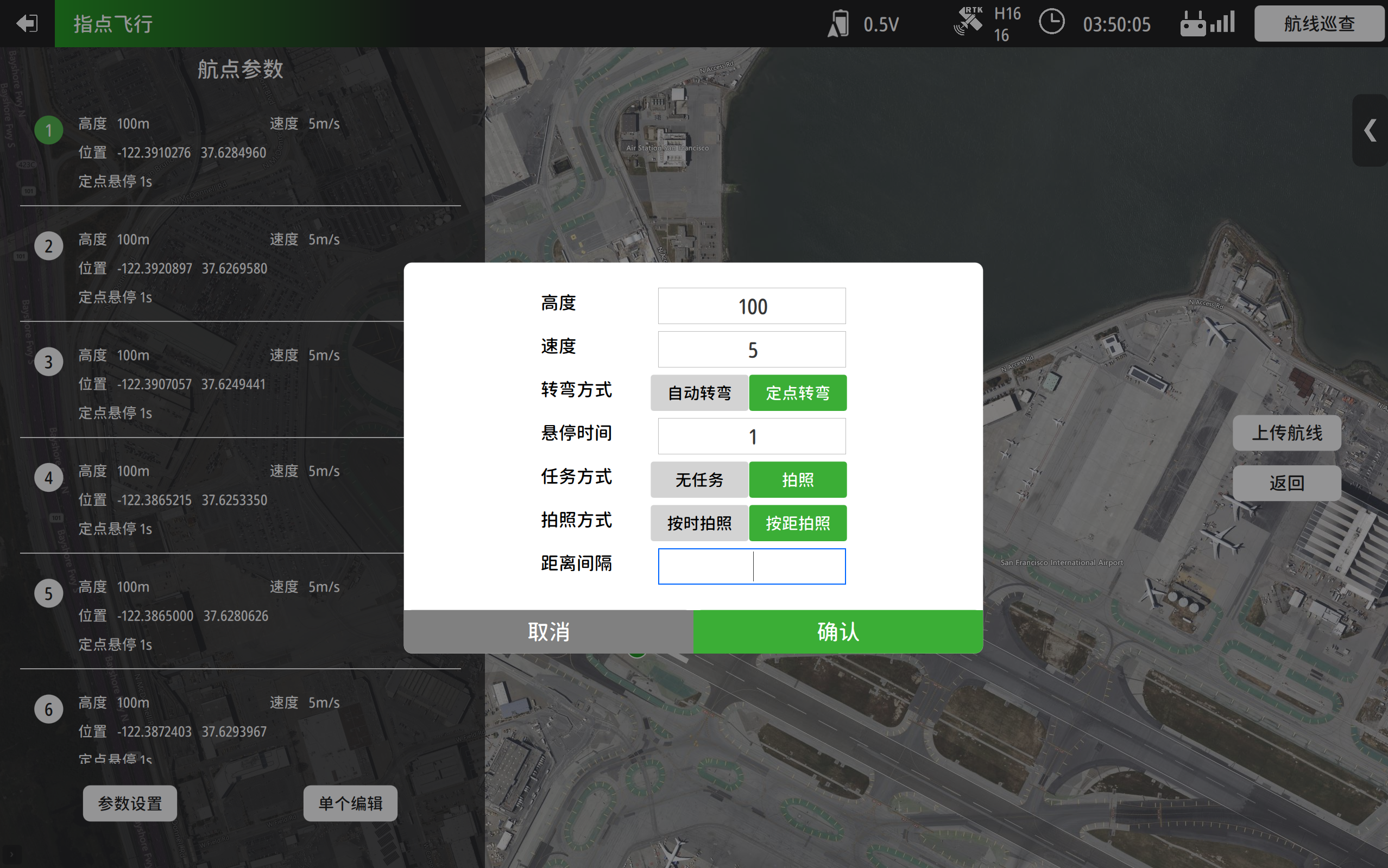Click the RTK satellite status icon

coord(968,22)
